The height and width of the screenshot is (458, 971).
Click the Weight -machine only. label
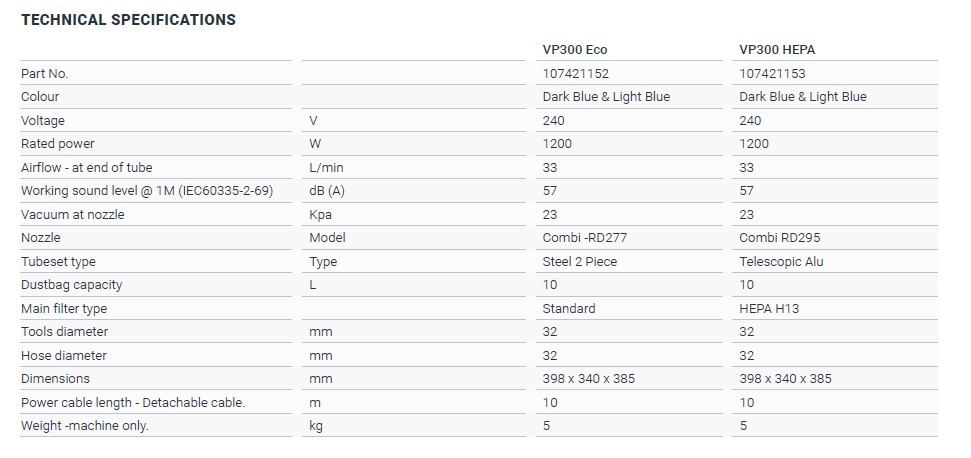pos(85,426)
